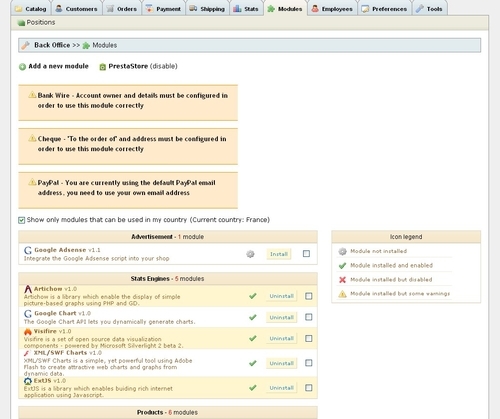Viewport: 500px width, 419px height.
Task: Click ExtJS enabled green checkmark
Action: (253, 388)
